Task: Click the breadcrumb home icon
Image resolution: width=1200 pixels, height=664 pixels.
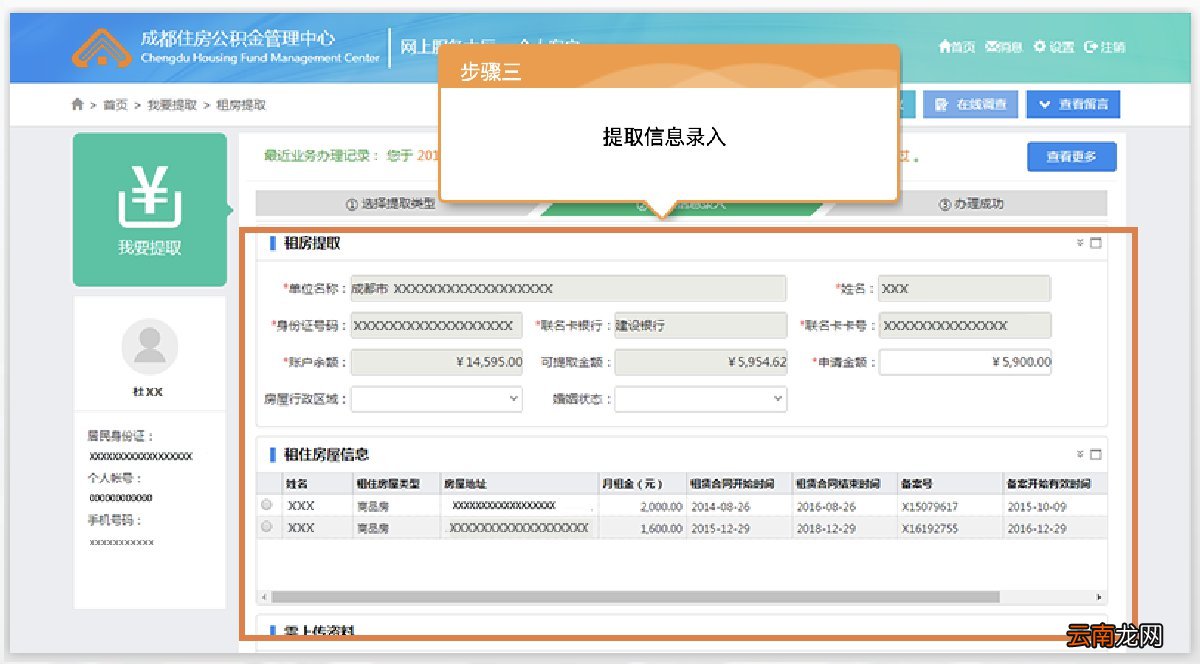Action: 77,104
